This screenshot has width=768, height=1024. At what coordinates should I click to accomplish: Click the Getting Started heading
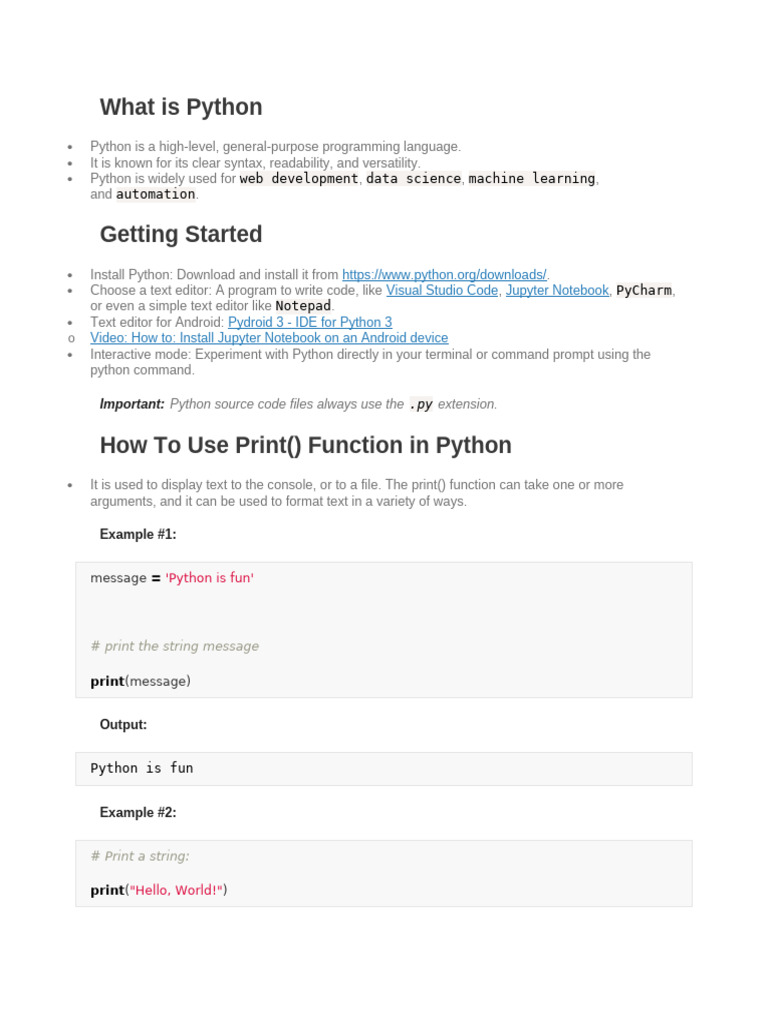pyautogui.click(x=181, y=234)
